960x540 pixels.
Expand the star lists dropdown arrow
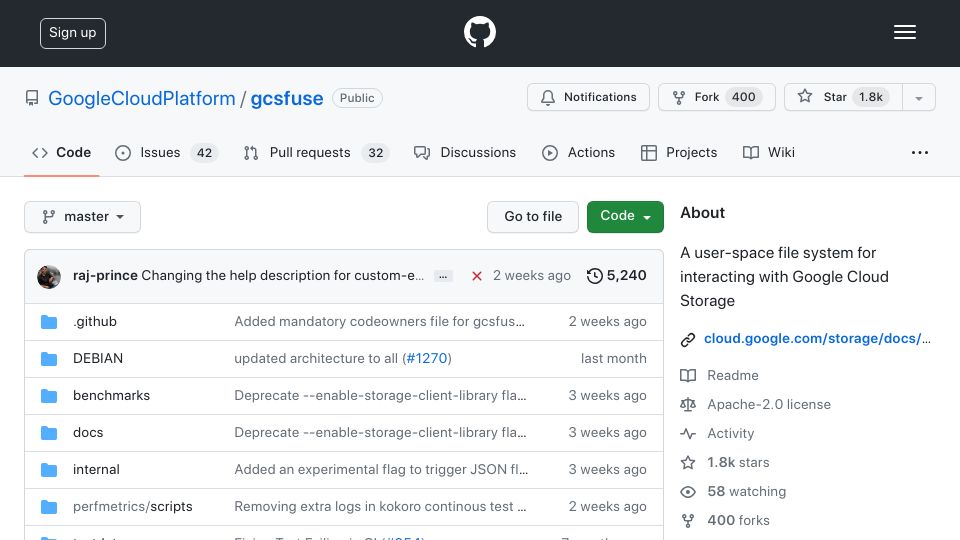click(918, 98)
